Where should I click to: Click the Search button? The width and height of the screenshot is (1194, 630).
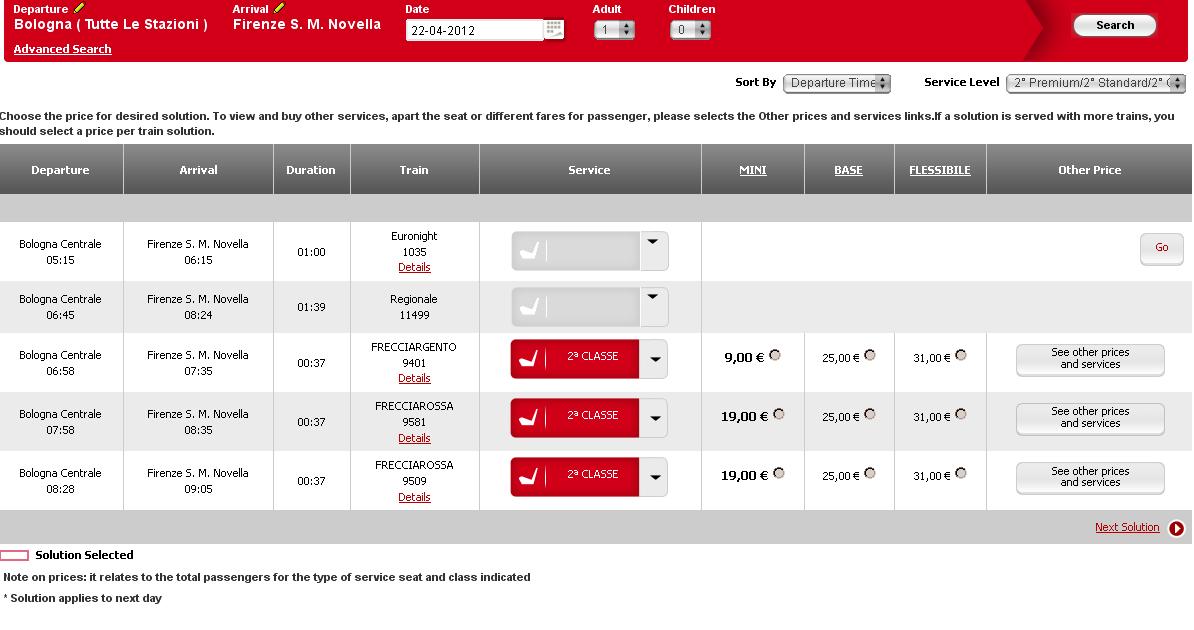pyautogui.click(x=1115, y=25)
